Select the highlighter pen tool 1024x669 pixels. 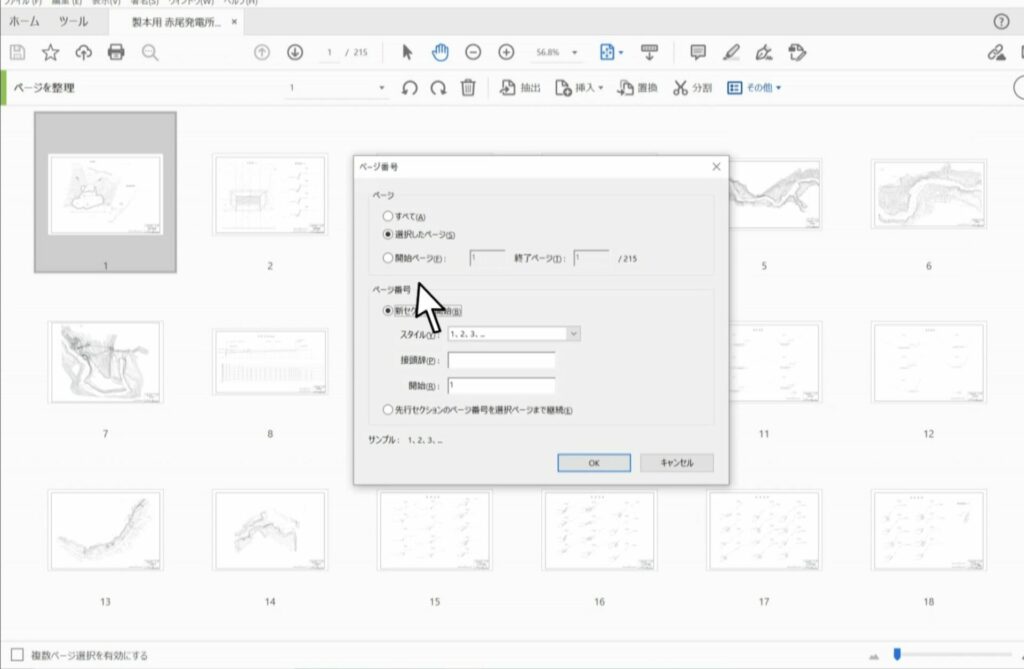731,52
